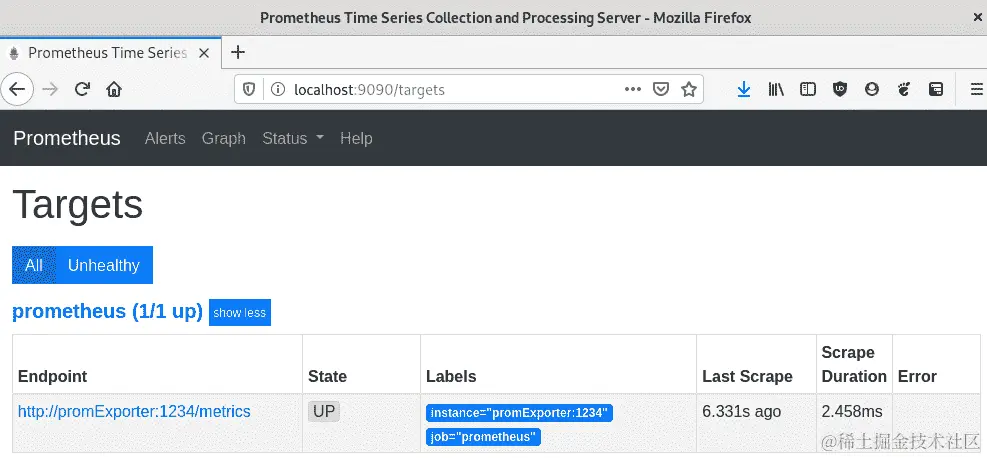
Task: Click the browser back arrow button
Action: [x=17, y=89]
